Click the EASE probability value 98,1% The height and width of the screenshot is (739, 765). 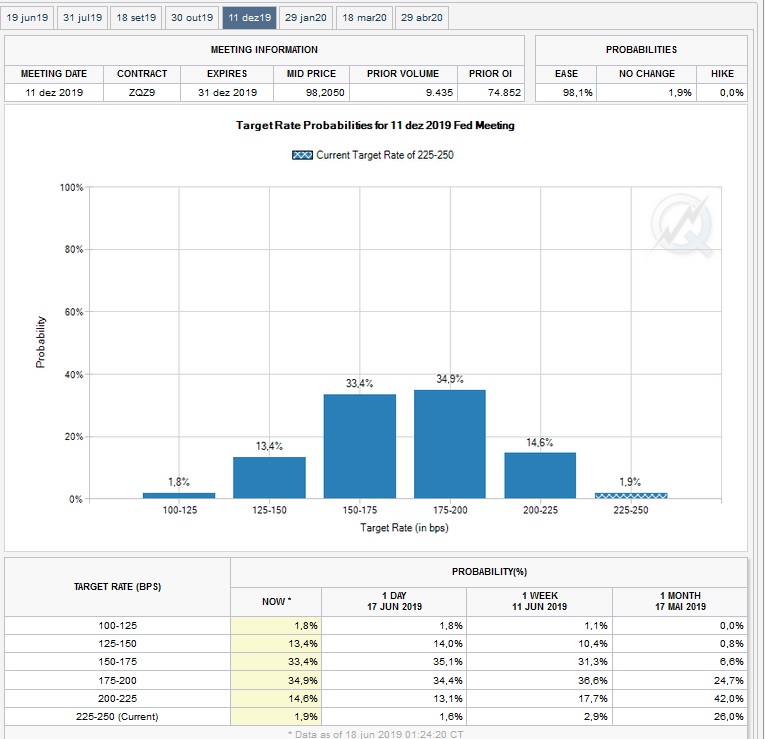[x=566, y=92]
